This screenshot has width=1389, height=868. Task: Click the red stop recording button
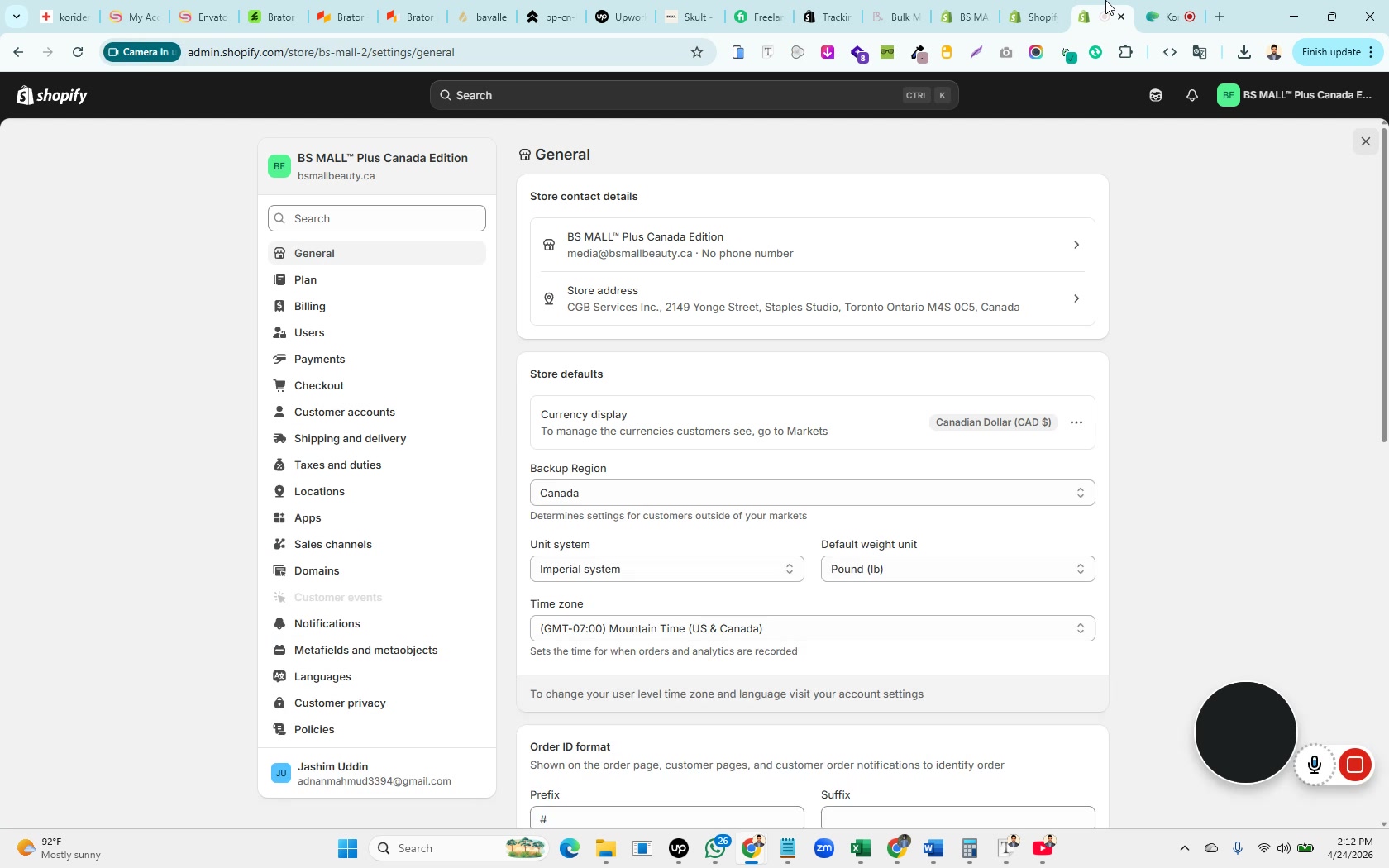(x=1354, y=765)
